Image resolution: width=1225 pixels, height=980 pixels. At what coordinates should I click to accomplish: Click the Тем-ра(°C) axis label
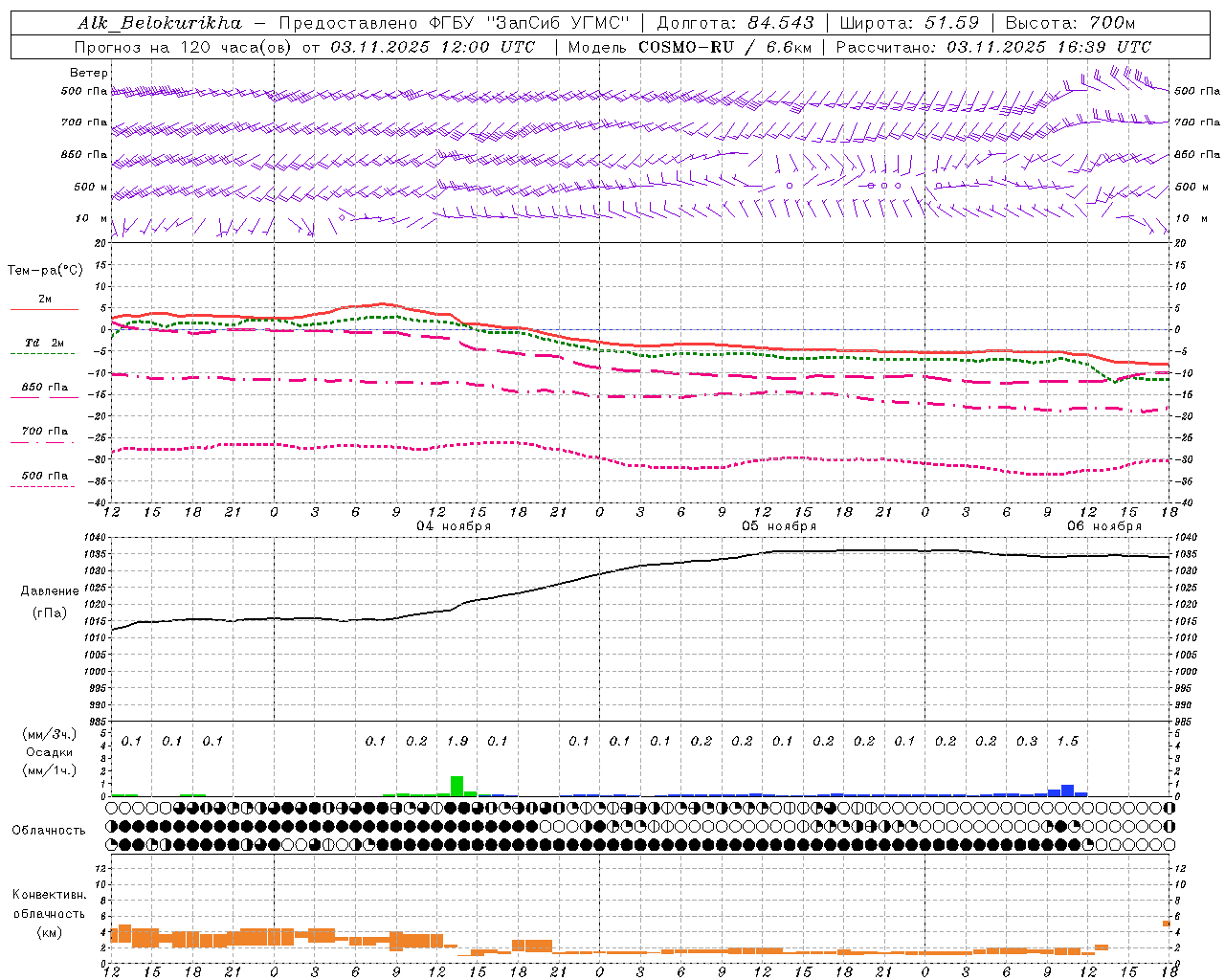point(45,271)
